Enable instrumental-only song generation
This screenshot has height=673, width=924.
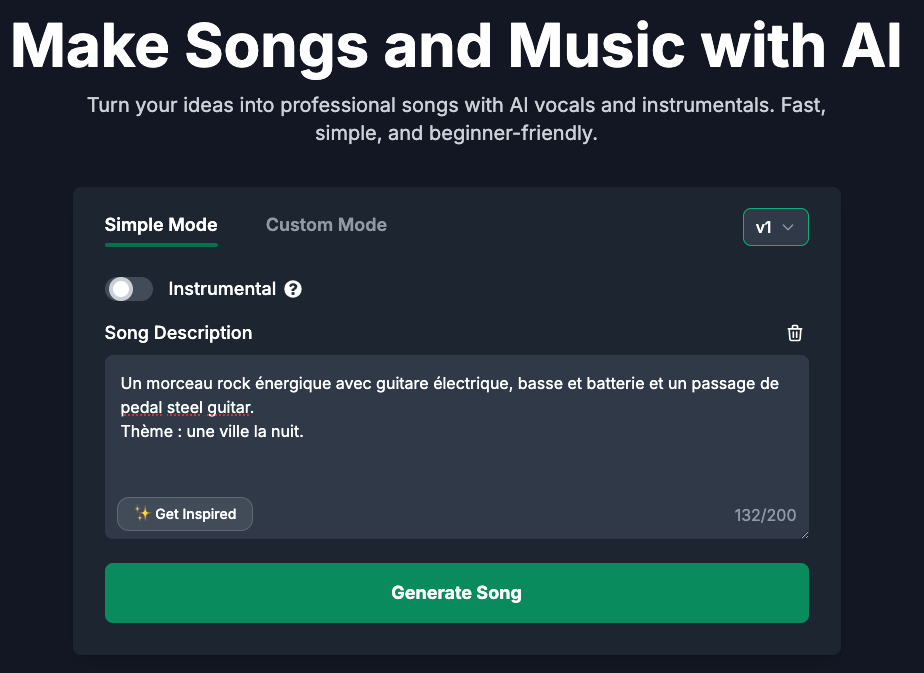(x=129, y=289)
